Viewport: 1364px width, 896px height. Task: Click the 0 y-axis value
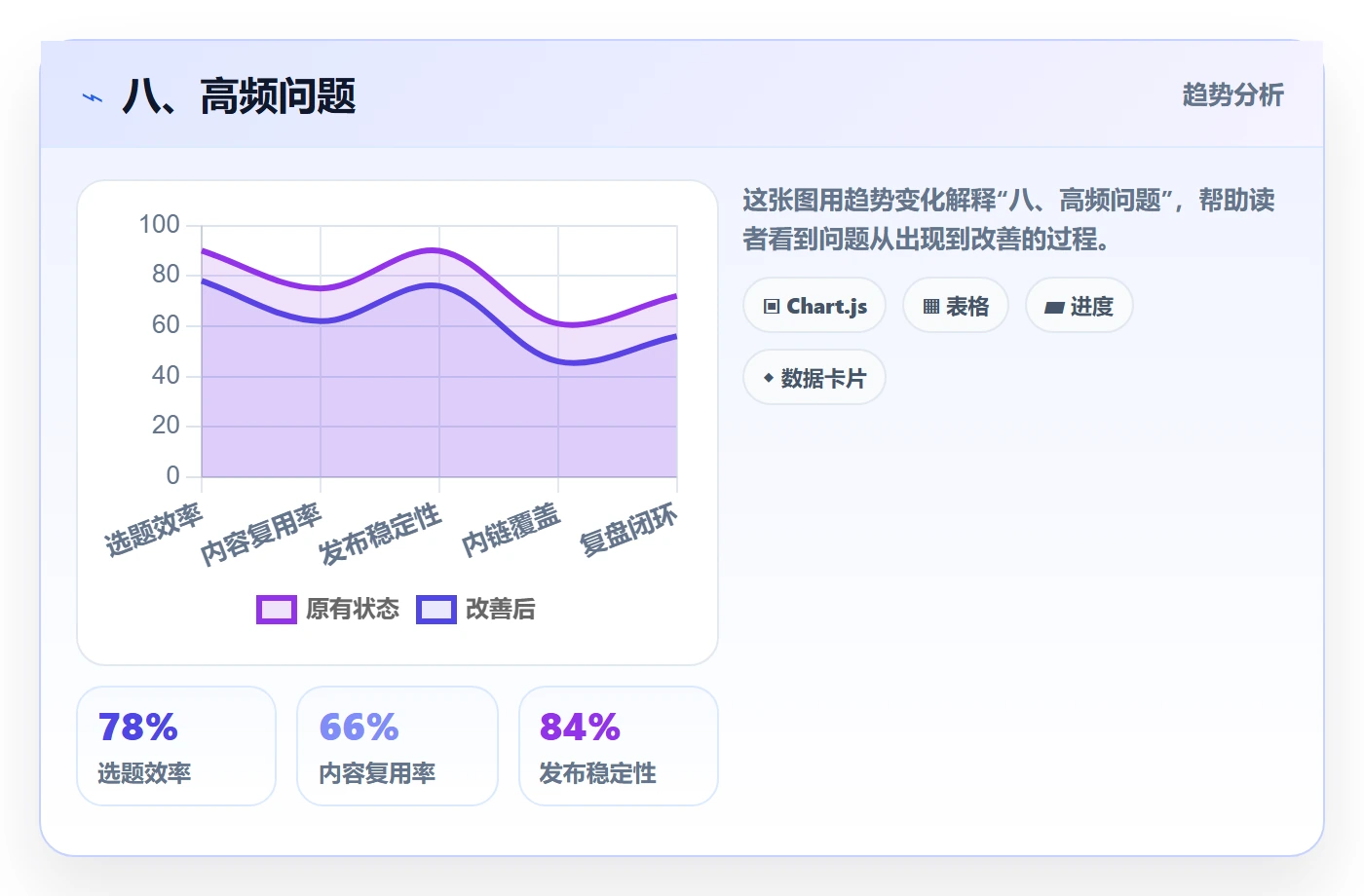click(x=173, y=476)
